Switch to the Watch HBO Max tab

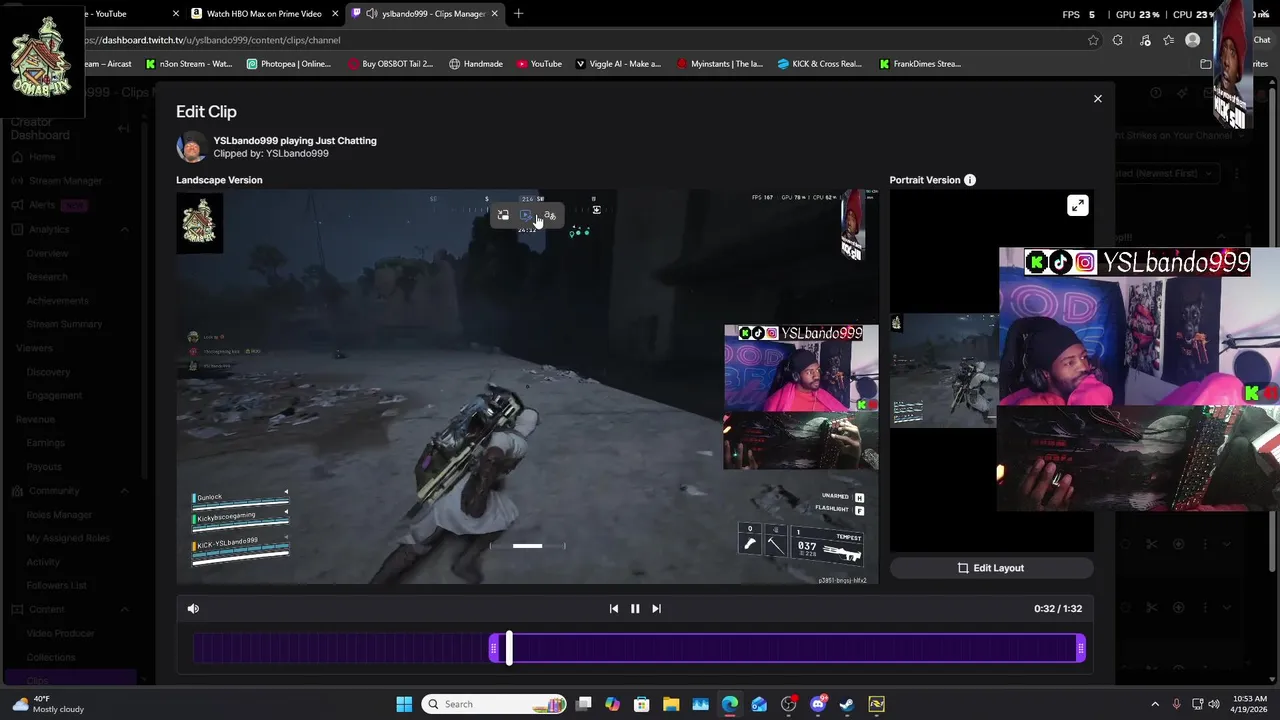click(x=264, y=14)
